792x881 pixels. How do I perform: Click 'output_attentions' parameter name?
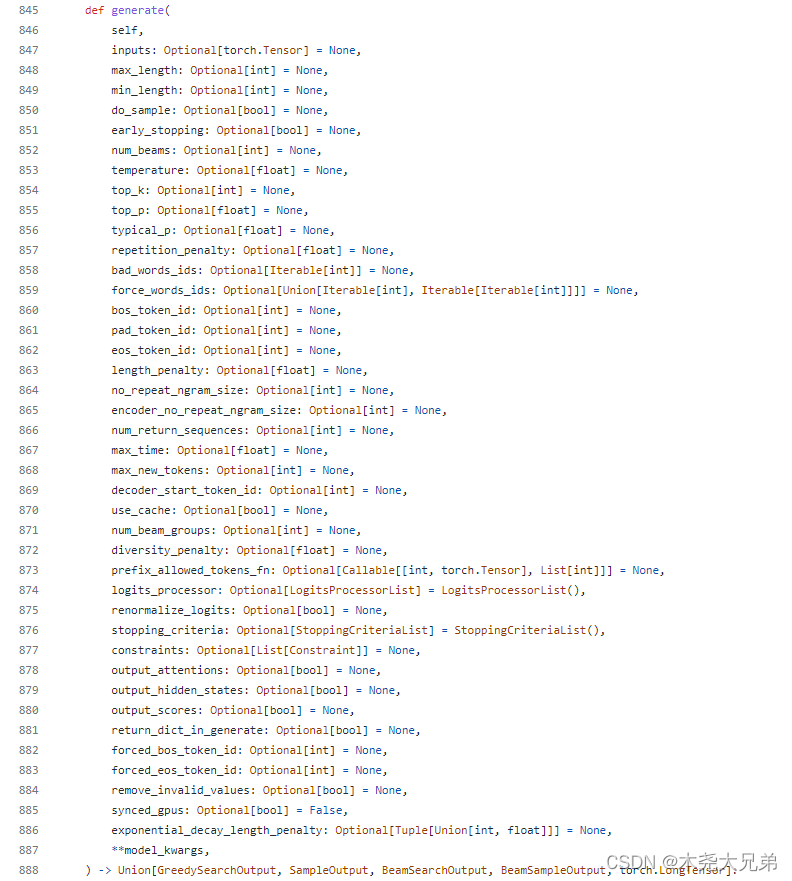[x=167, y=670]
